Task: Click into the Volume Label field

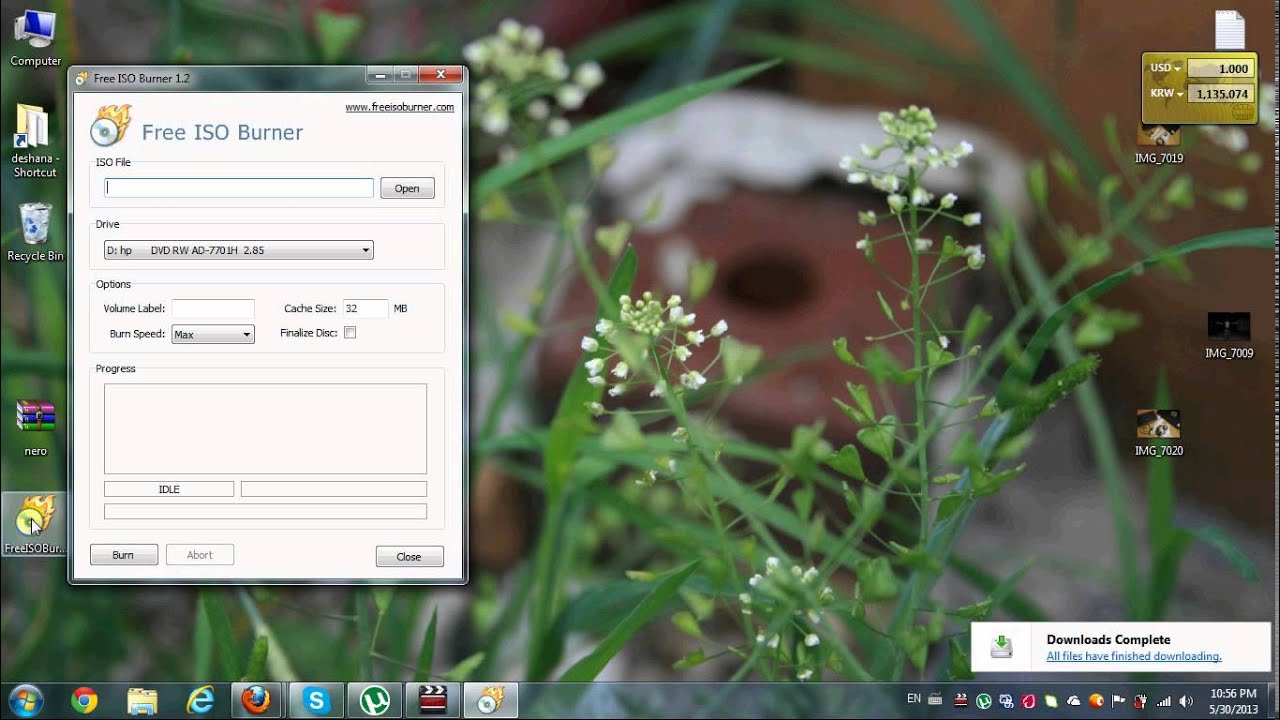Action: click(x=213, y=309)
